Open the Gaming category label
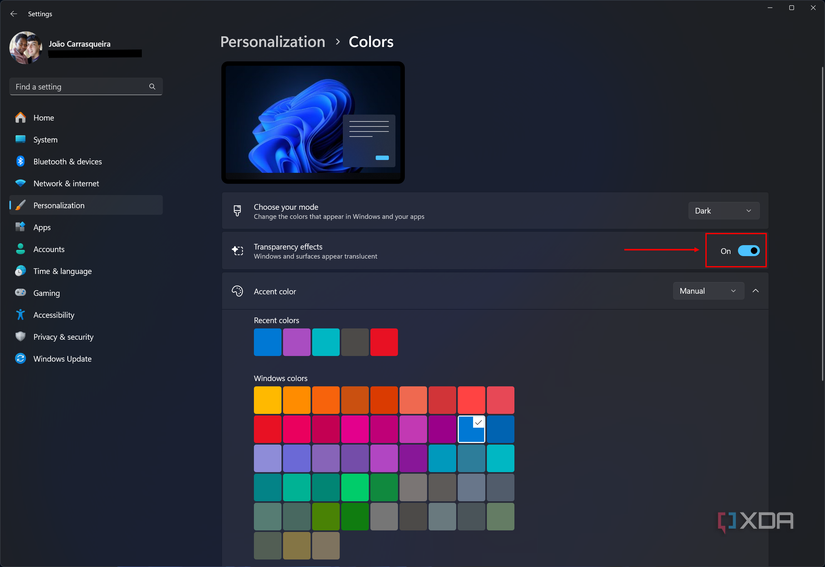This screenshot has width=825, height=567. pyautogui.click(x=46, y=293)
